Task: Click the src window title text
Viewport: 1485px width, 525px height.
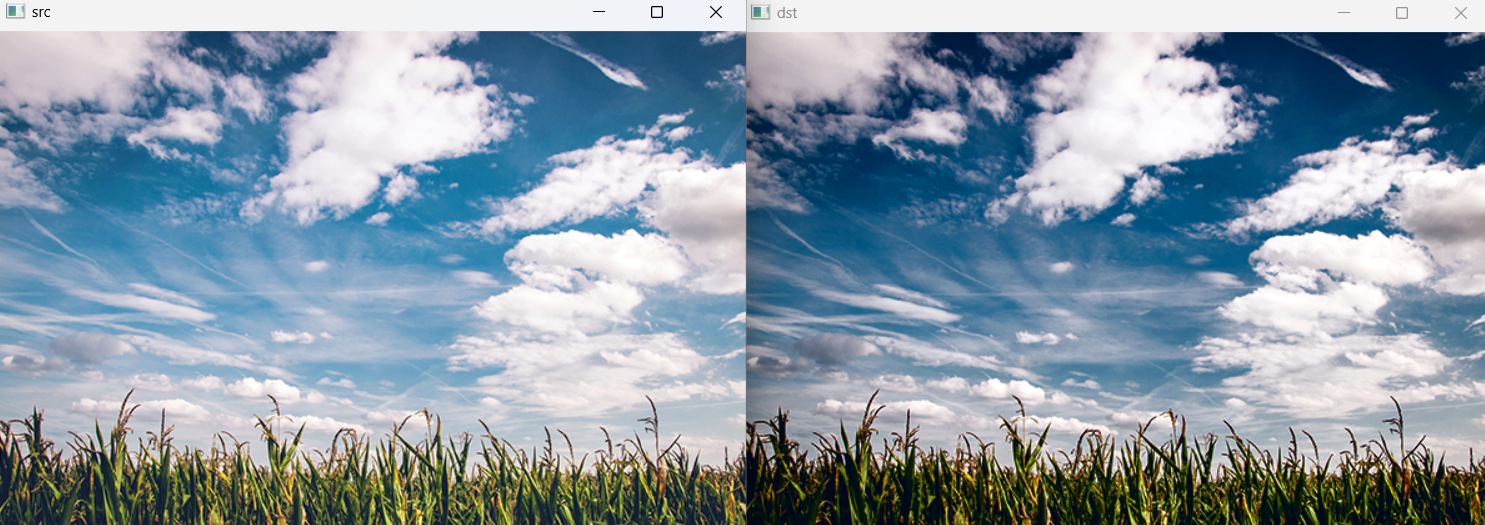Action: (41, 12)
